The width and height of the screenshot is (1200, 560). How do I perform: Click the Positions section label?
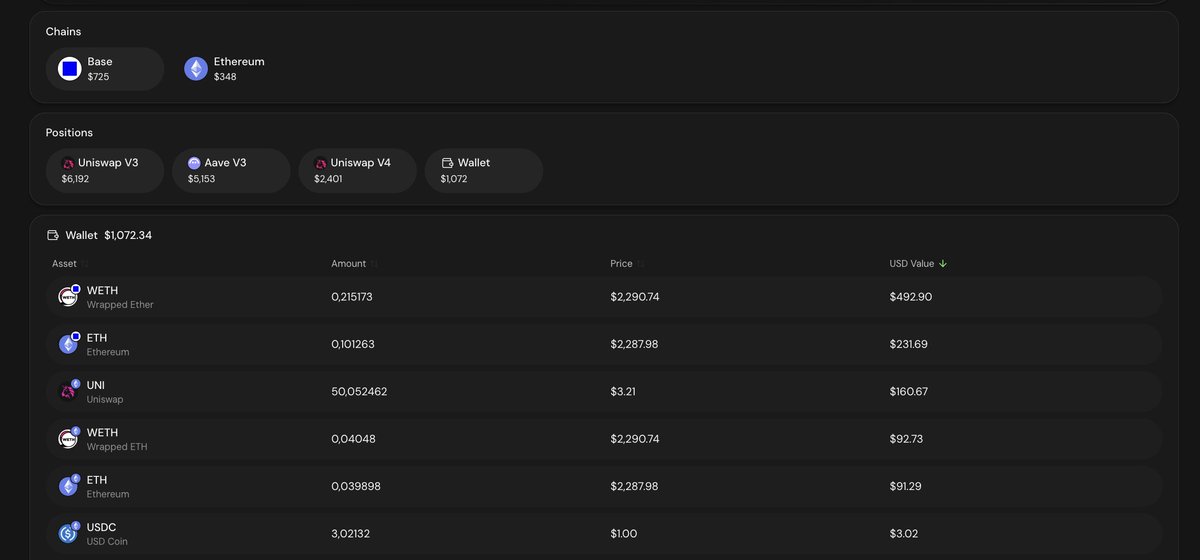pyautogui.click(x=69, y=133)
